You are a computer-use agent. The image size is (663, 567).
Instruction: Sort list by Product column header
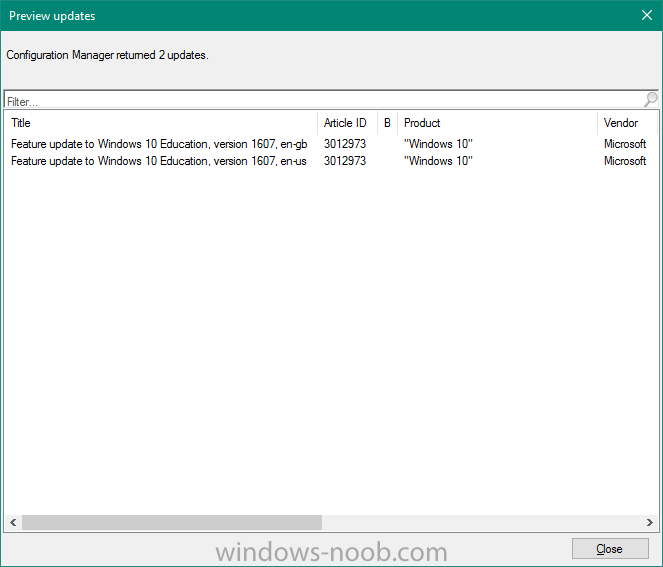496,123
